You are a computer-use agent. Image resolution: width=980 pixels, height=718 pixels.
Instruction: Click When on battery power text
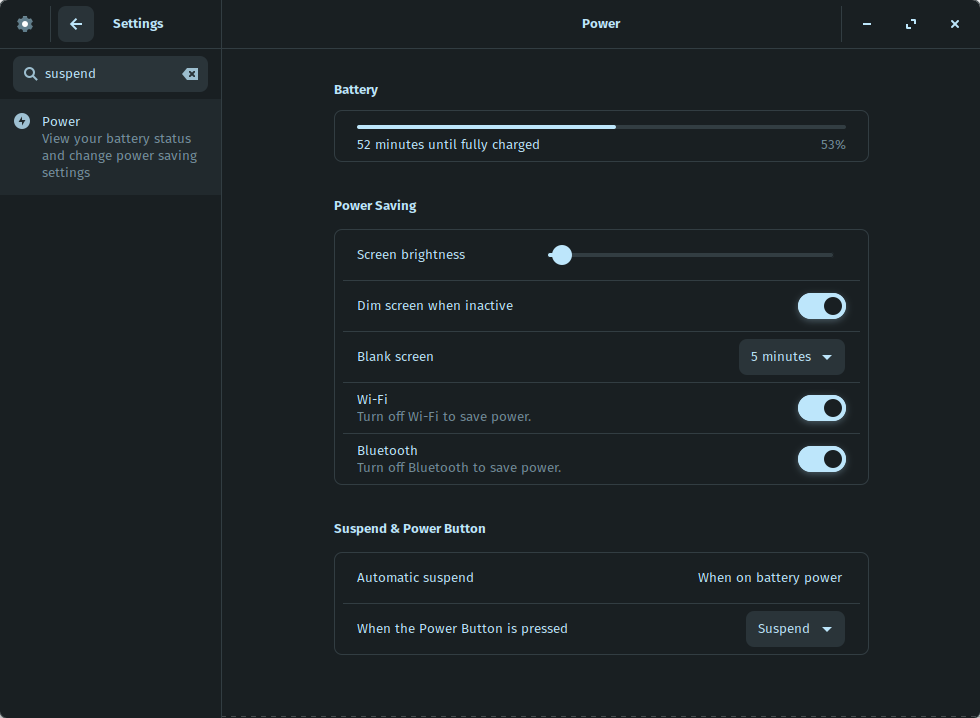[x=769, y=578]
